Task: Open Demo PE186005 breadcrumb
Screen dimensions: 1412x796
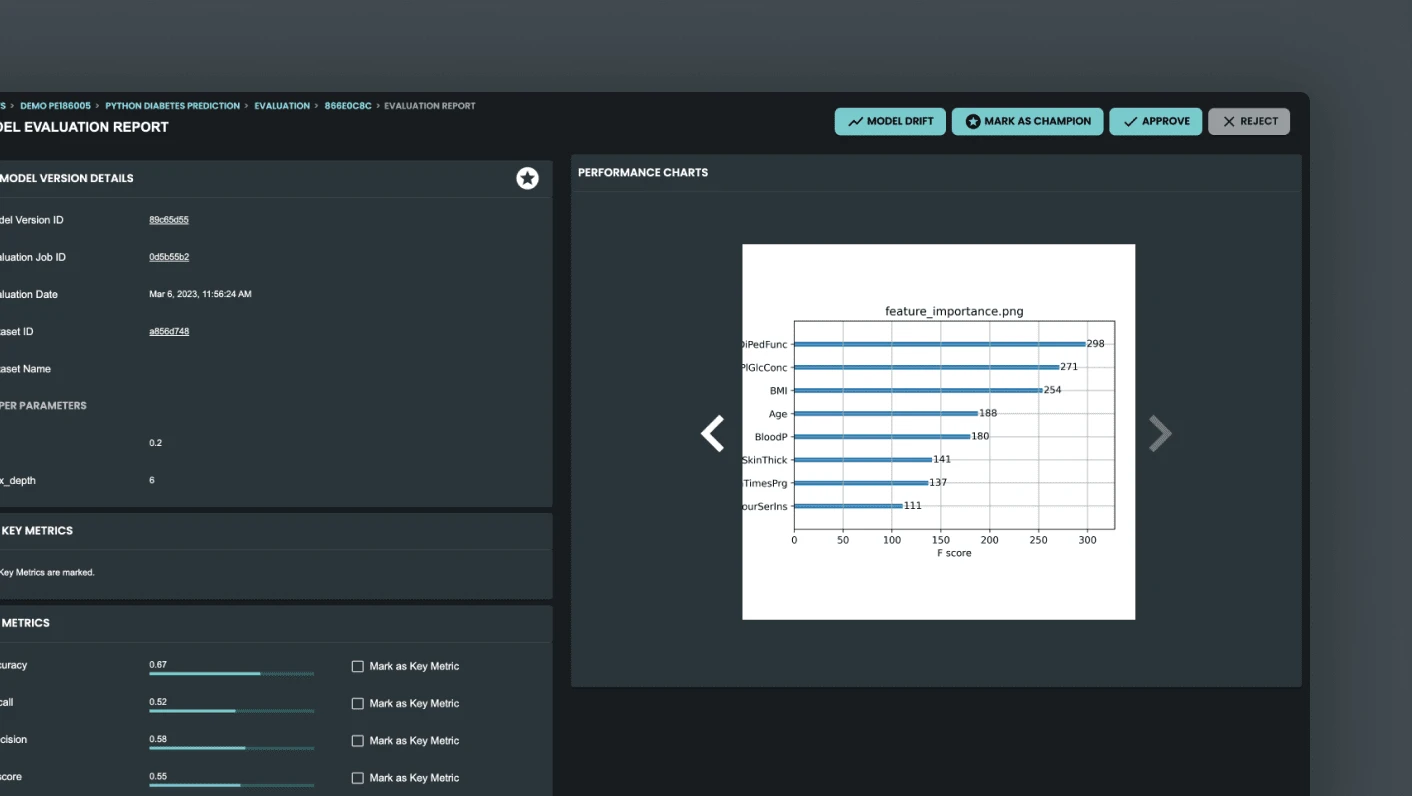Action: tap(55, 106)
